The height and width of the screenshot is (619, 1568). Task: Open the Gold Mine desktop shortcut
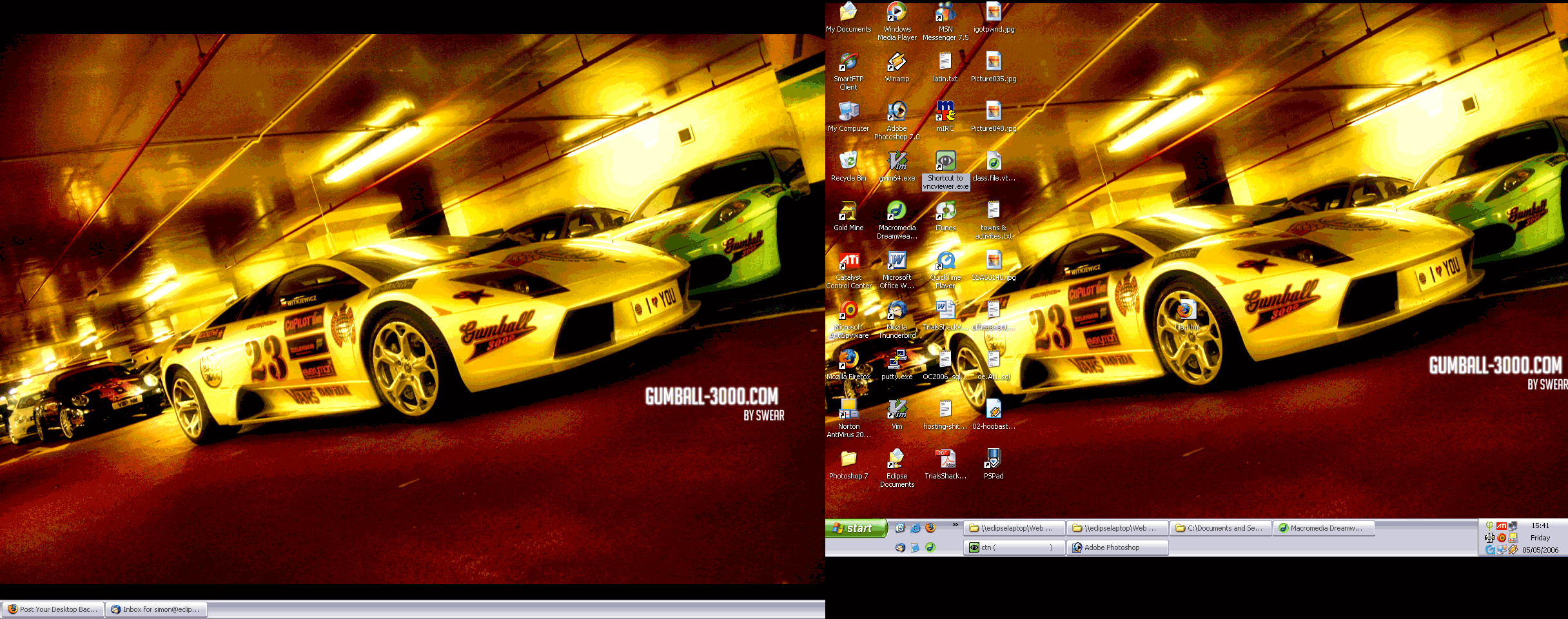point(848,216)
